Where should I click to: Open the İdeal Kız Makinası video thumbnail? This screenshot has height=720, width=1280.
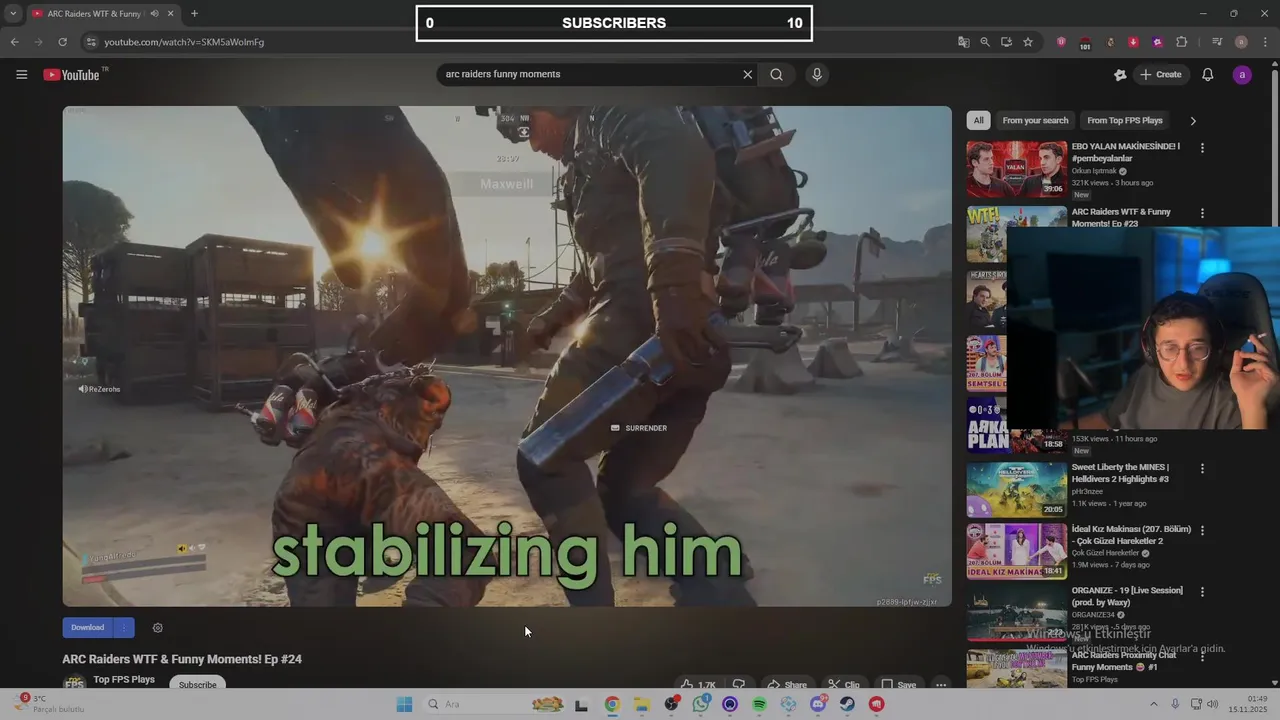click(x=1016, y=551)
